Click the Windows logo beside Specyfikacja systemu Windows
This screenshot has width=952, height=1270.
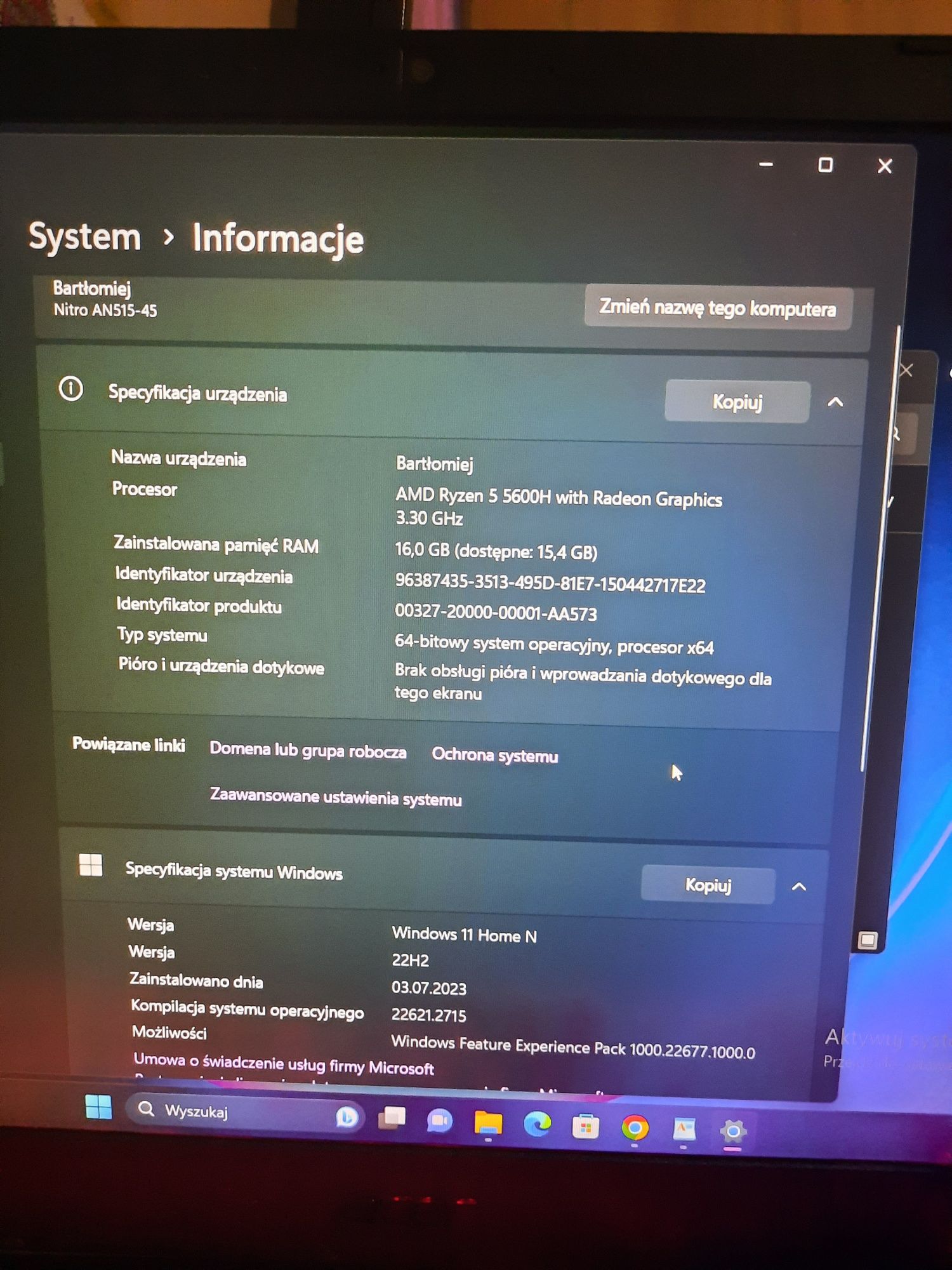(90, 865)
